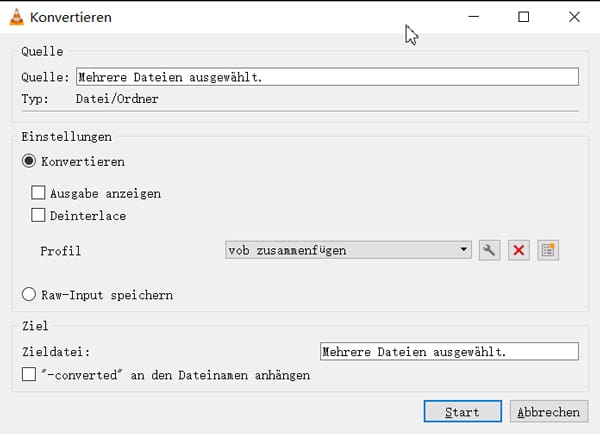Click into the Quelle source text field
The height and width of the screenshot is (434, 600).
pos(327,77)
